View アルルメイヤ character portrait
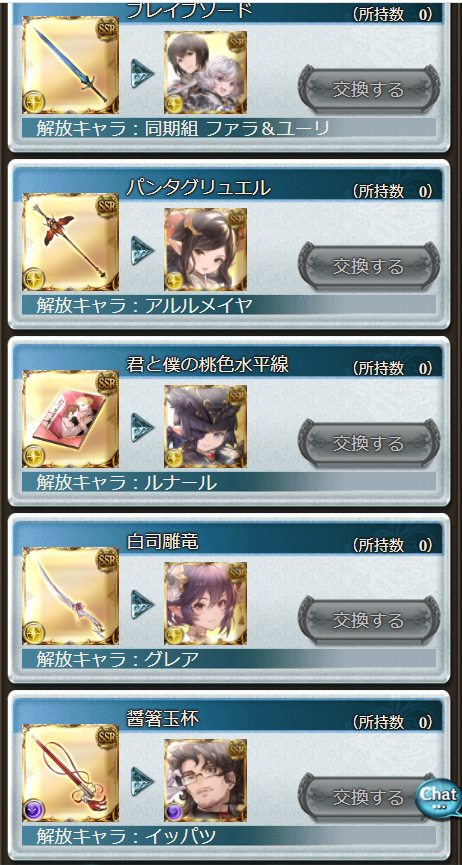Viewport: 462px width, 865px height. click(205, 249)
